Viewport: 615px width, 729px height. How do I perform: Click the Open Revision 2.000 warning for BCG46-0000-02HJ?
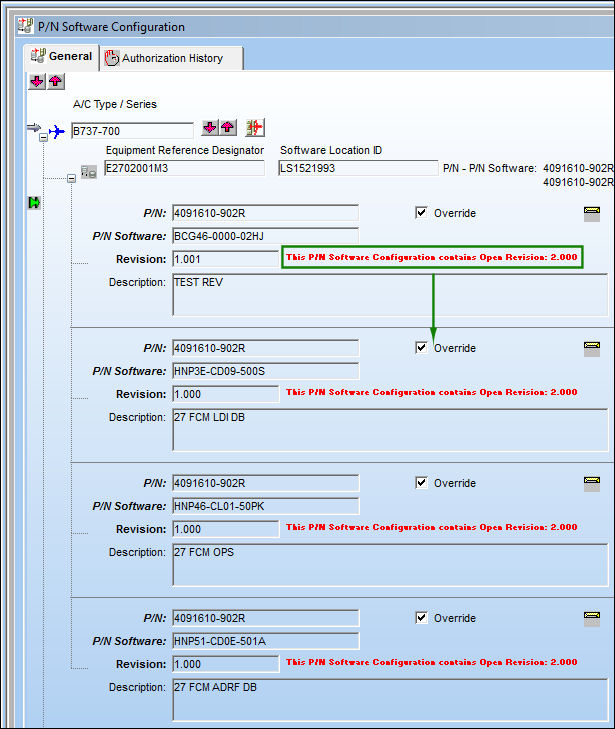(432, 257)
